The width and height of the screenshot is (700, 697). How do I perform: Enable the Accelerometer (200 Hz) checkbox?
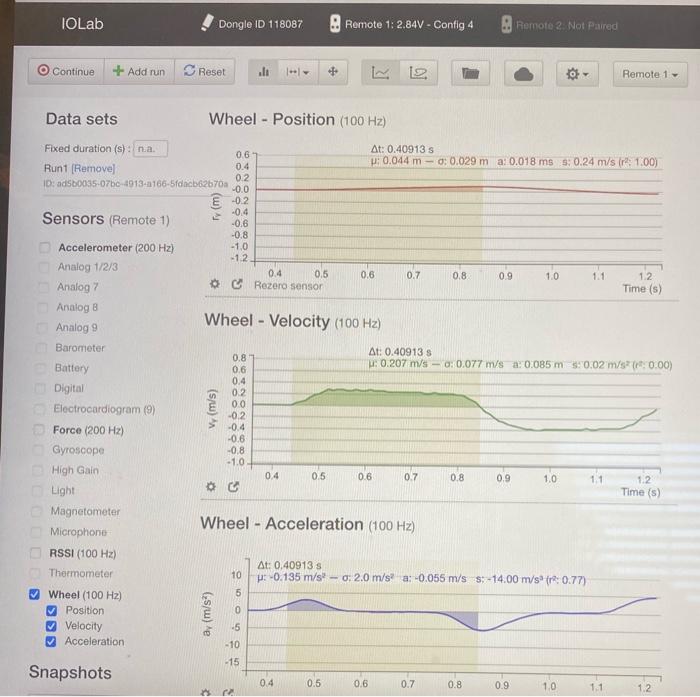coord(45,247)
